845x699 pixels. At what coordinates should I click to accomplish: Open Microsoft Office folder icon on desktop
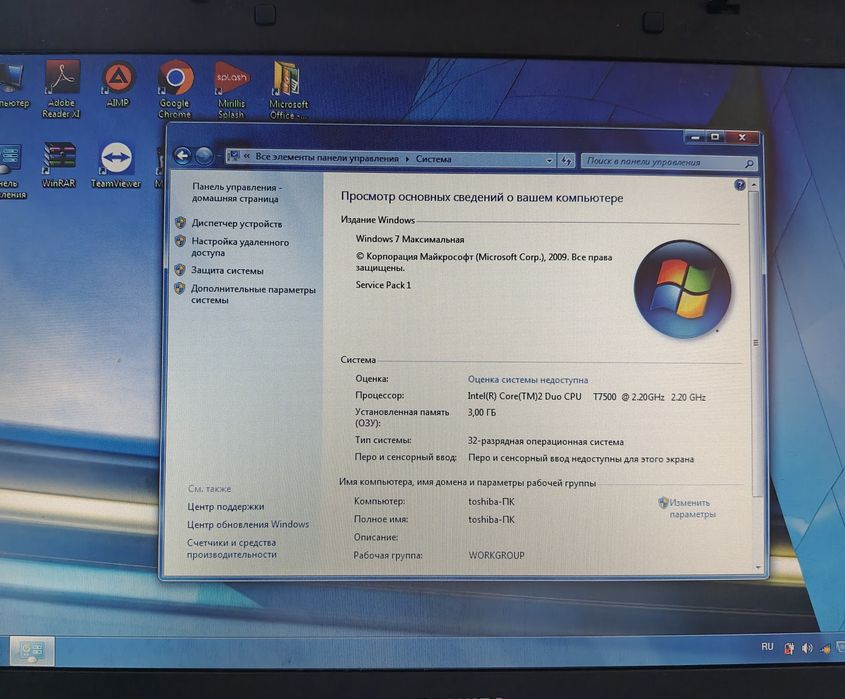[288, 91]
